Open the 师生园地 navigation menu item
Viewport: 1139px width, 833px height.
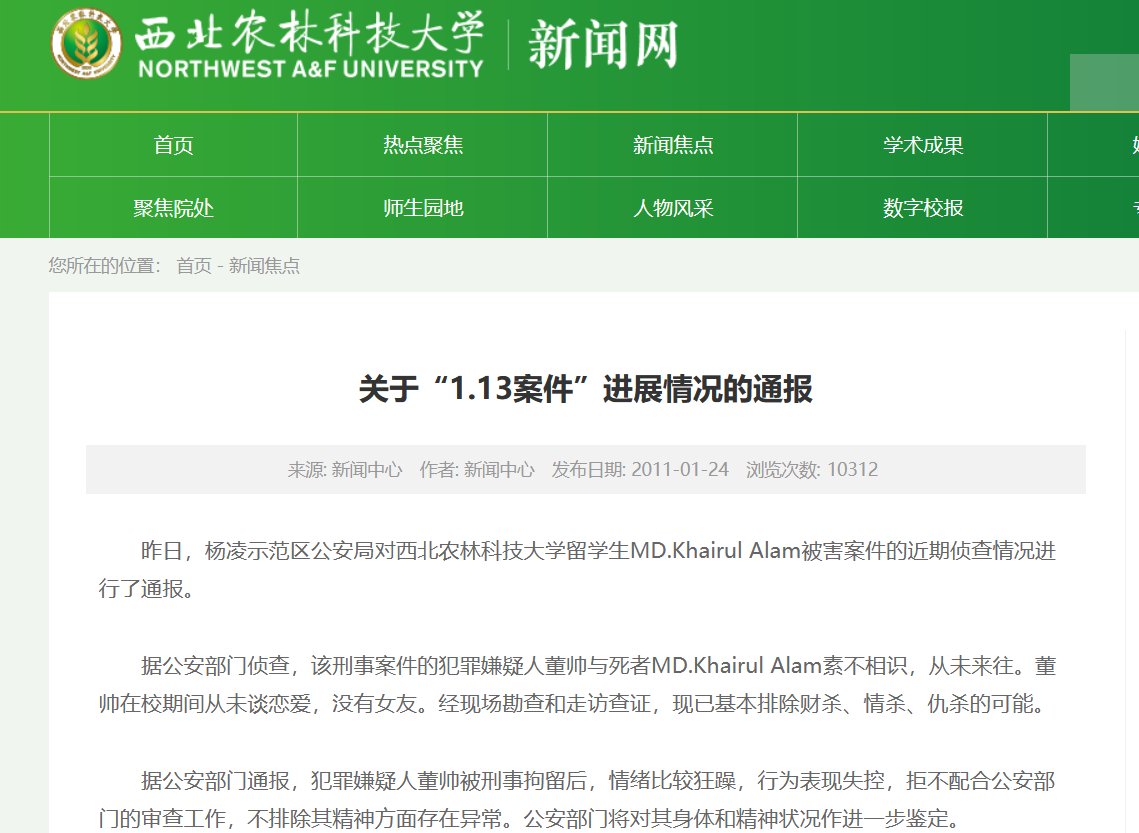pyautogui.click(x=420, y=207)
